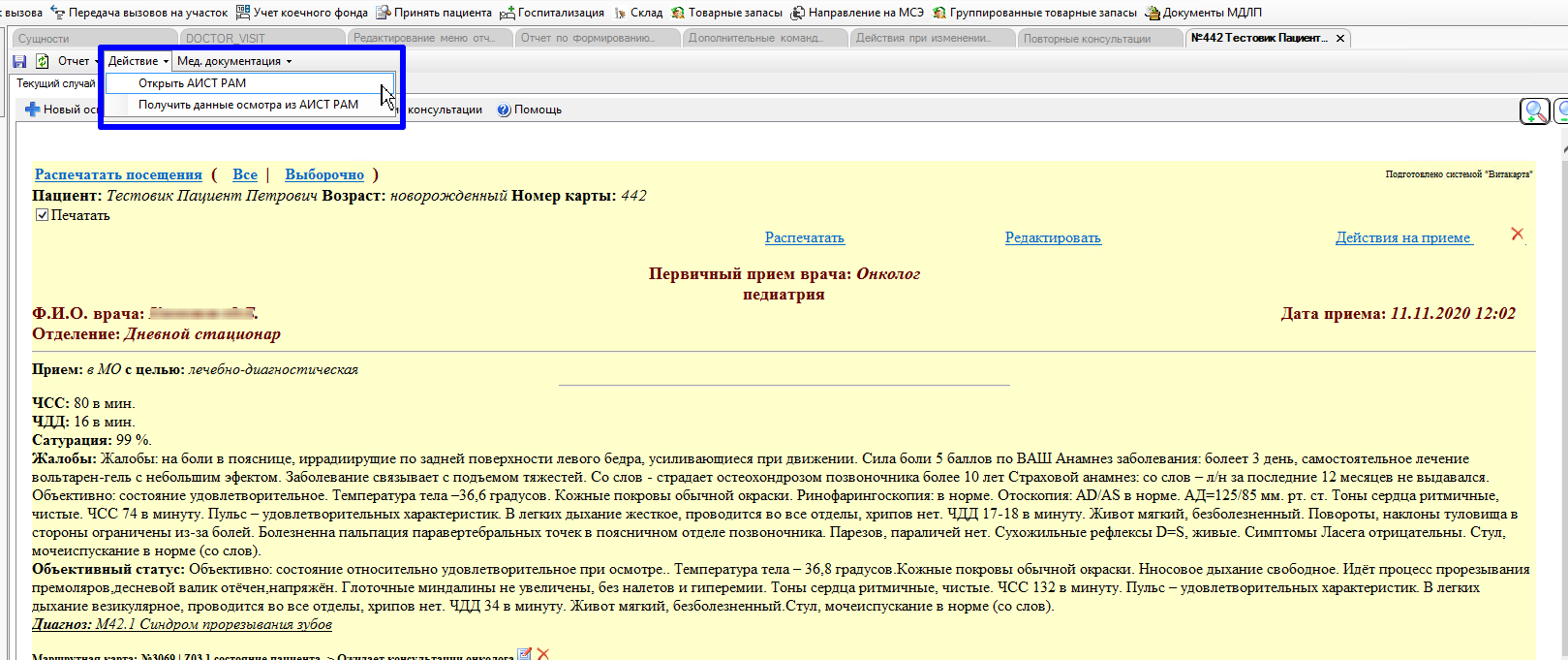Click the Распечатать link under patient info
This screenshot has width=1568, height=660.
click(805, 237)
